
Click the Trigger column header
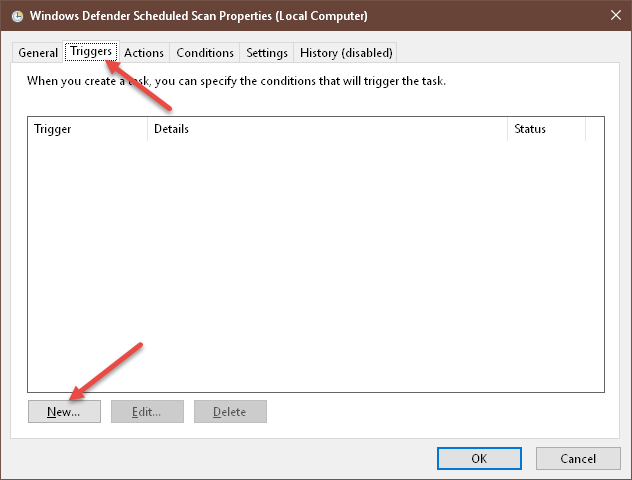(87, 129)
